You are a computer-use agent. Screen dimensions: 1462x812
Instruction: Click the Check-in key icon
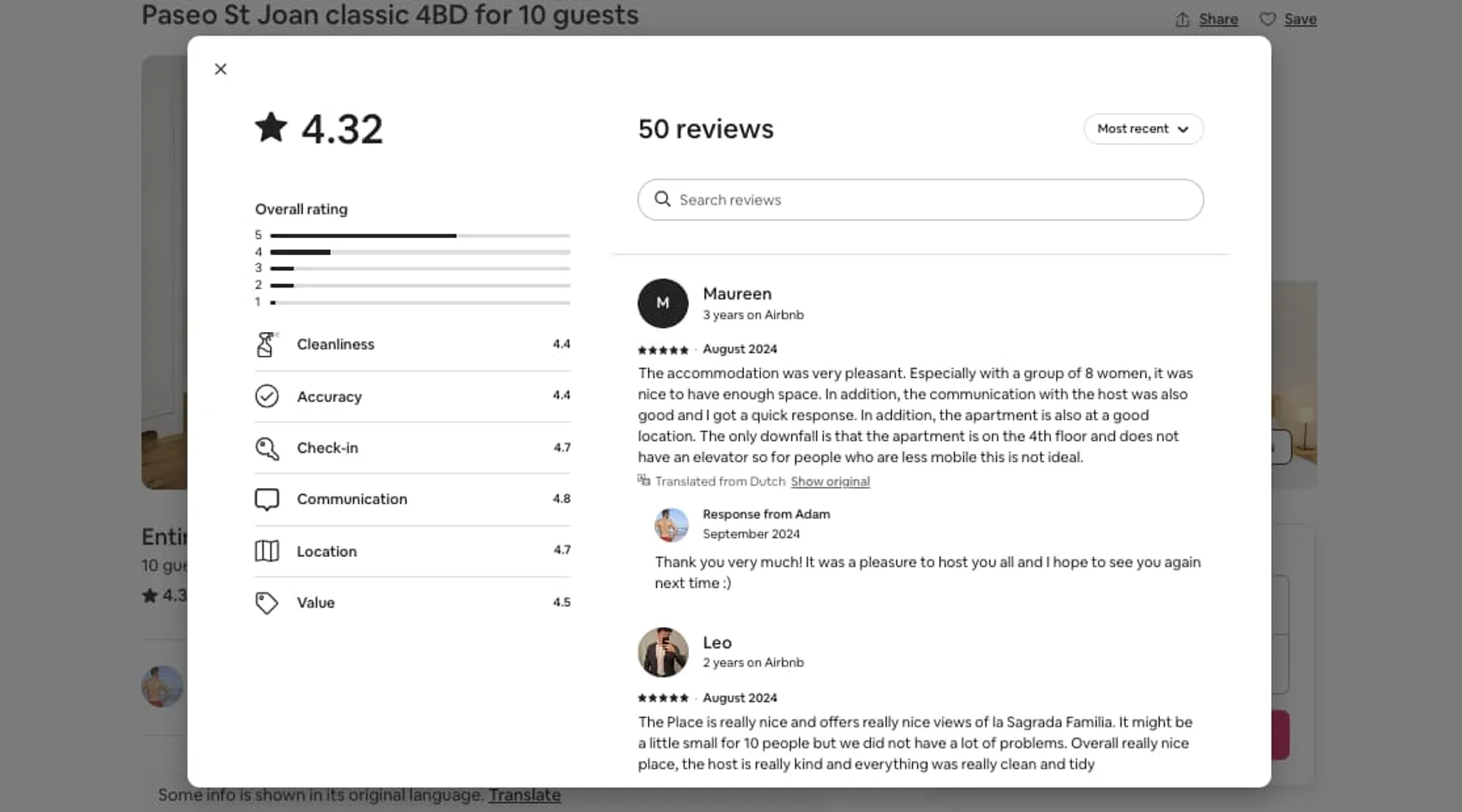(266, 448)
